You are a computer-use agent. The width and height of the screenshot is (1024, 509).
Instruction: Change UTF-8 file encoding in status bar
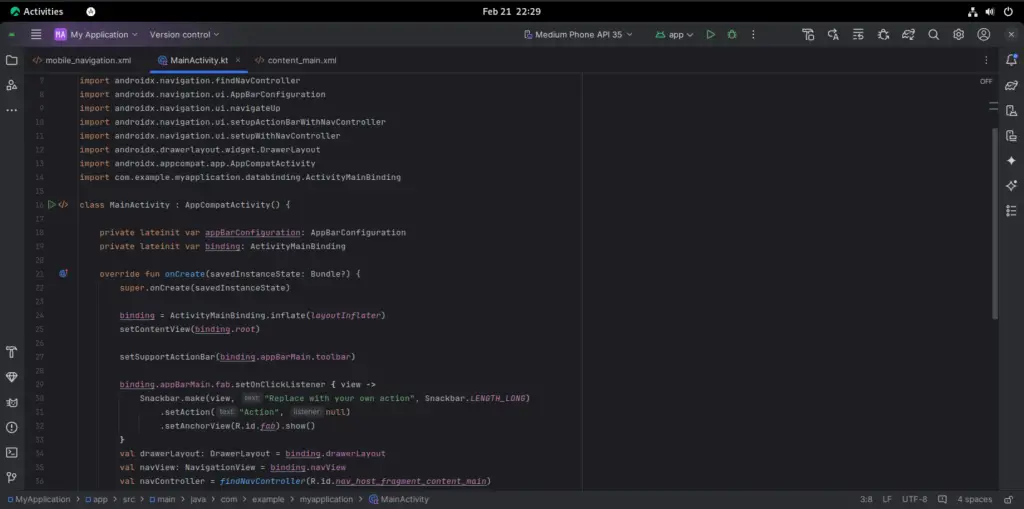pyautogui.click(x=914, y=499)
